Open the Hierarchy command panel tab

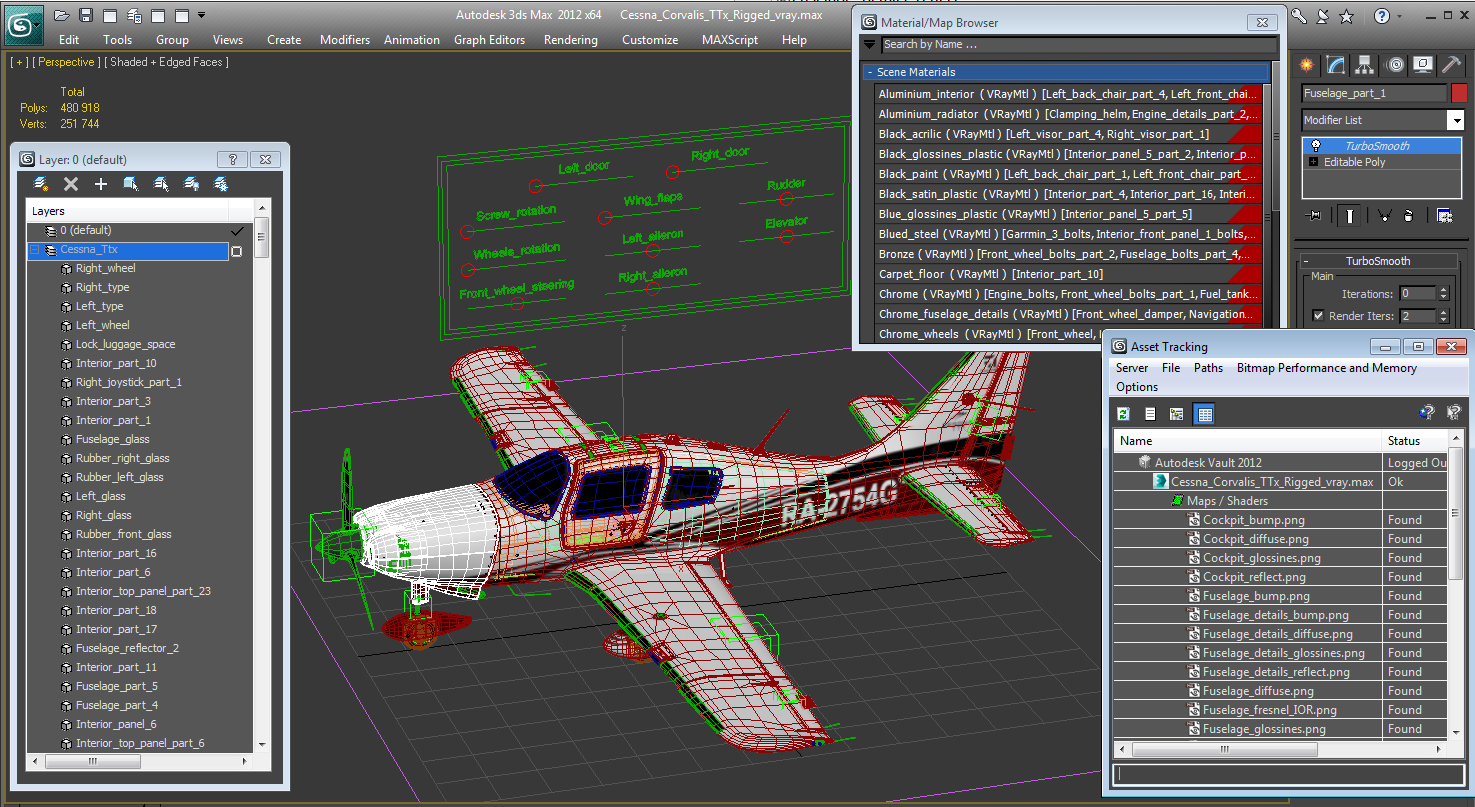1366,65
